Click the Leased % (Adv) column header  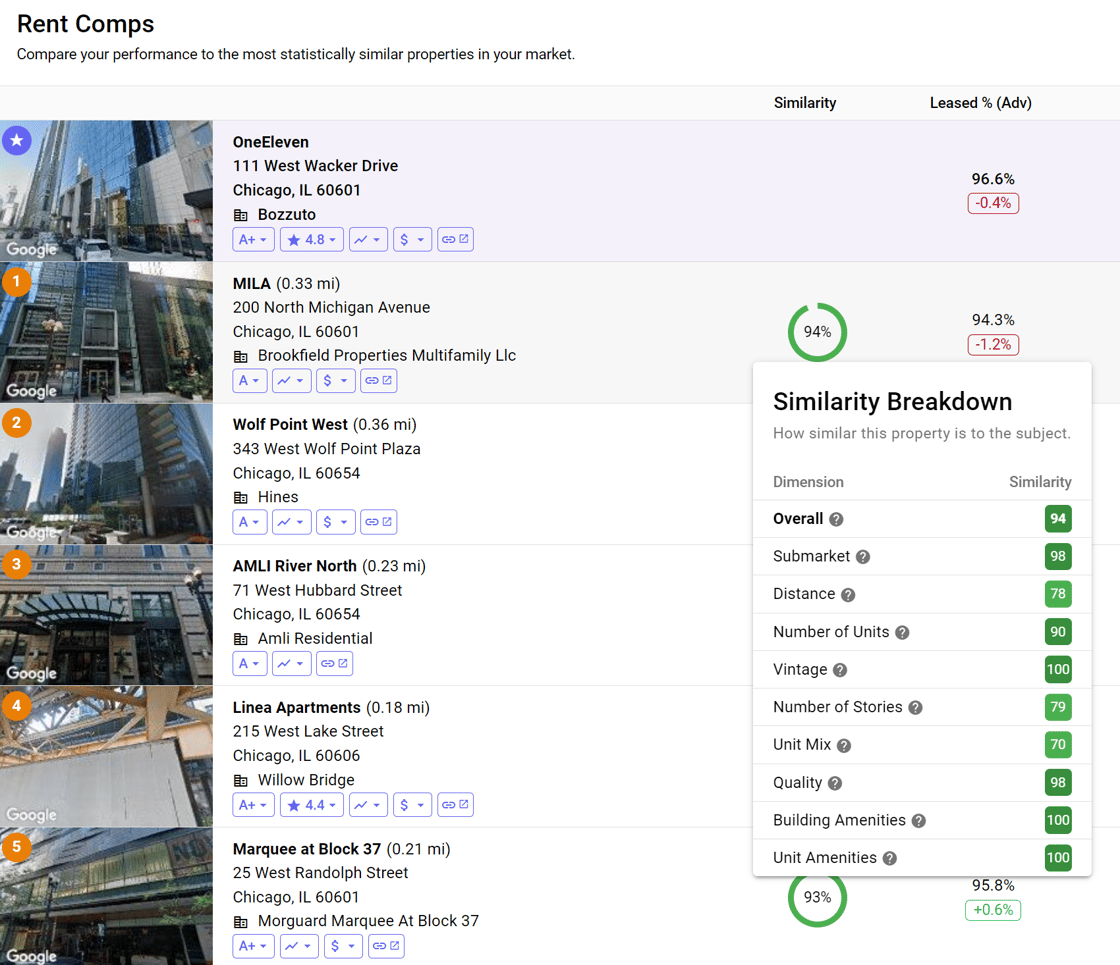[981, 103]
